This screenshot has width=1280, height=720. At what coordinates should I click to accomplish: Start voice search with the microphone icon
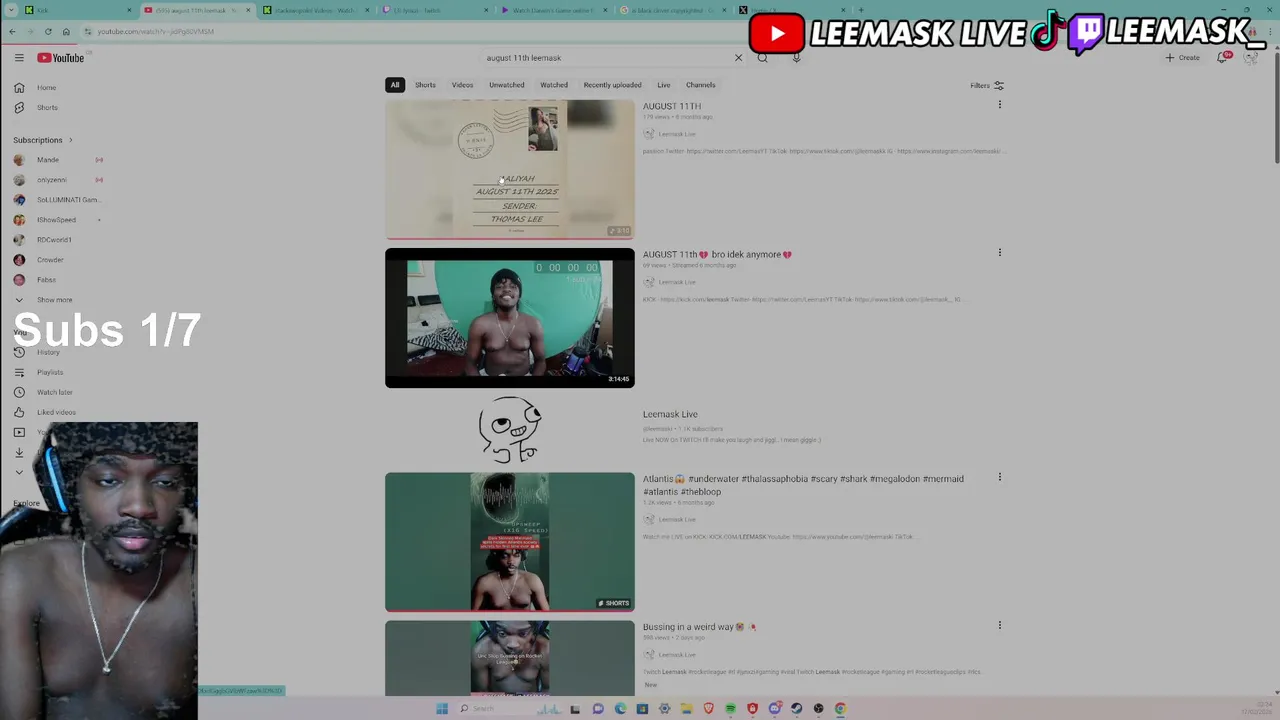click(796, 58)
